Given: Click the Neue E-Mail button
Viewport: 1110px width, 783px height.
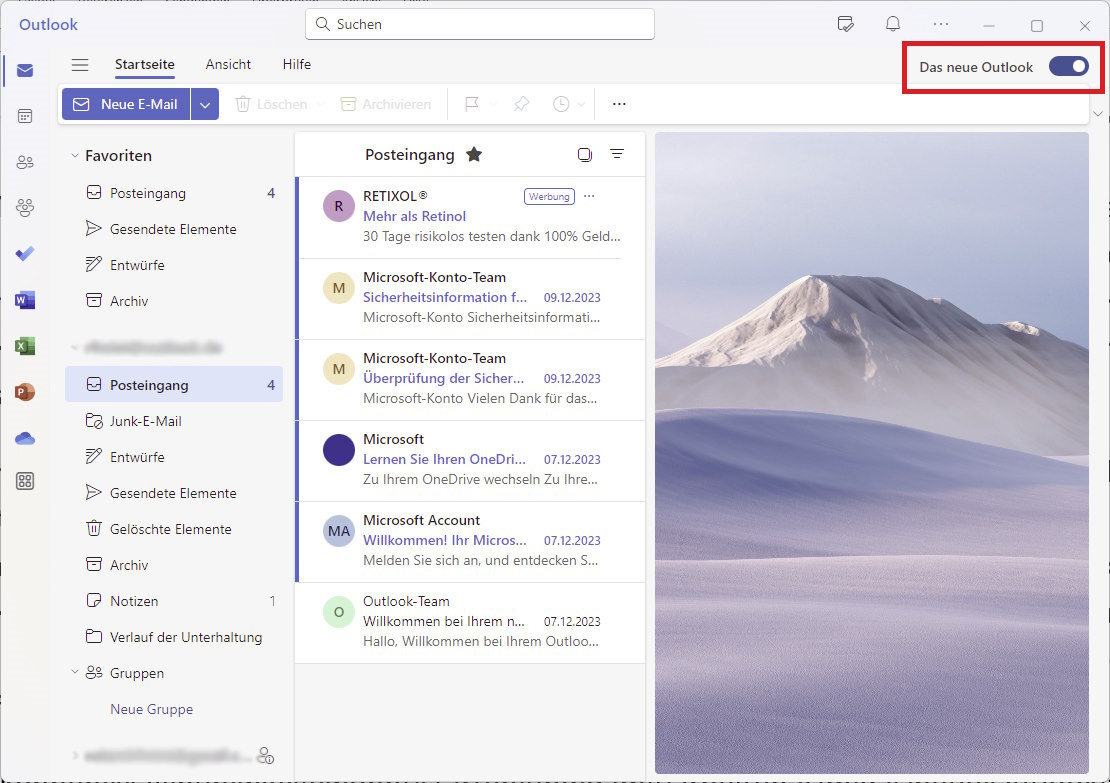Looking at the screenshot, I should pyautogui.click(x=126, y=104).
